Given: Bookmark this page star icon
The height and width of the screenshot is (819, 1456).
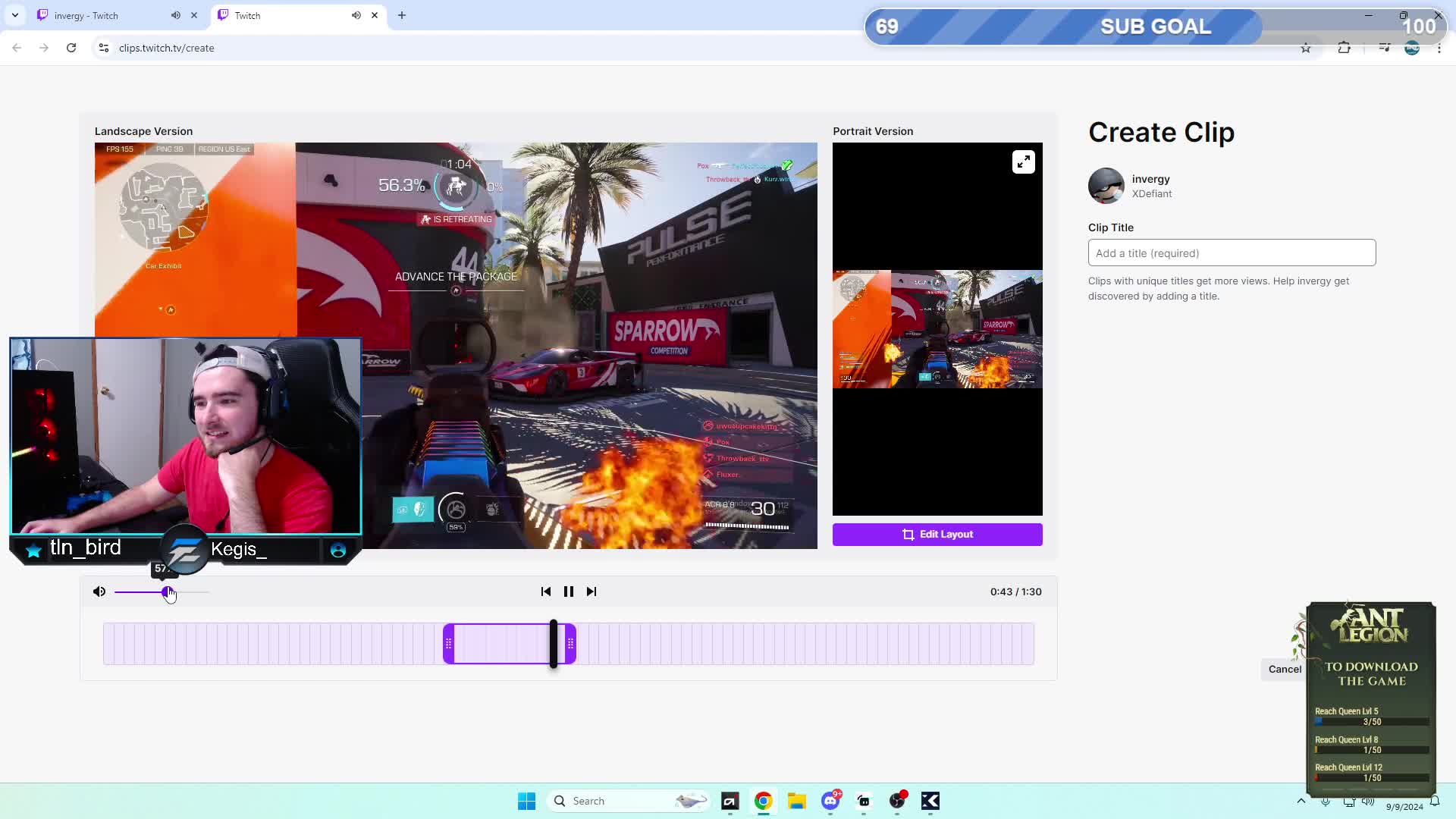Looking at the screenshot, I should pos(1306,48).
